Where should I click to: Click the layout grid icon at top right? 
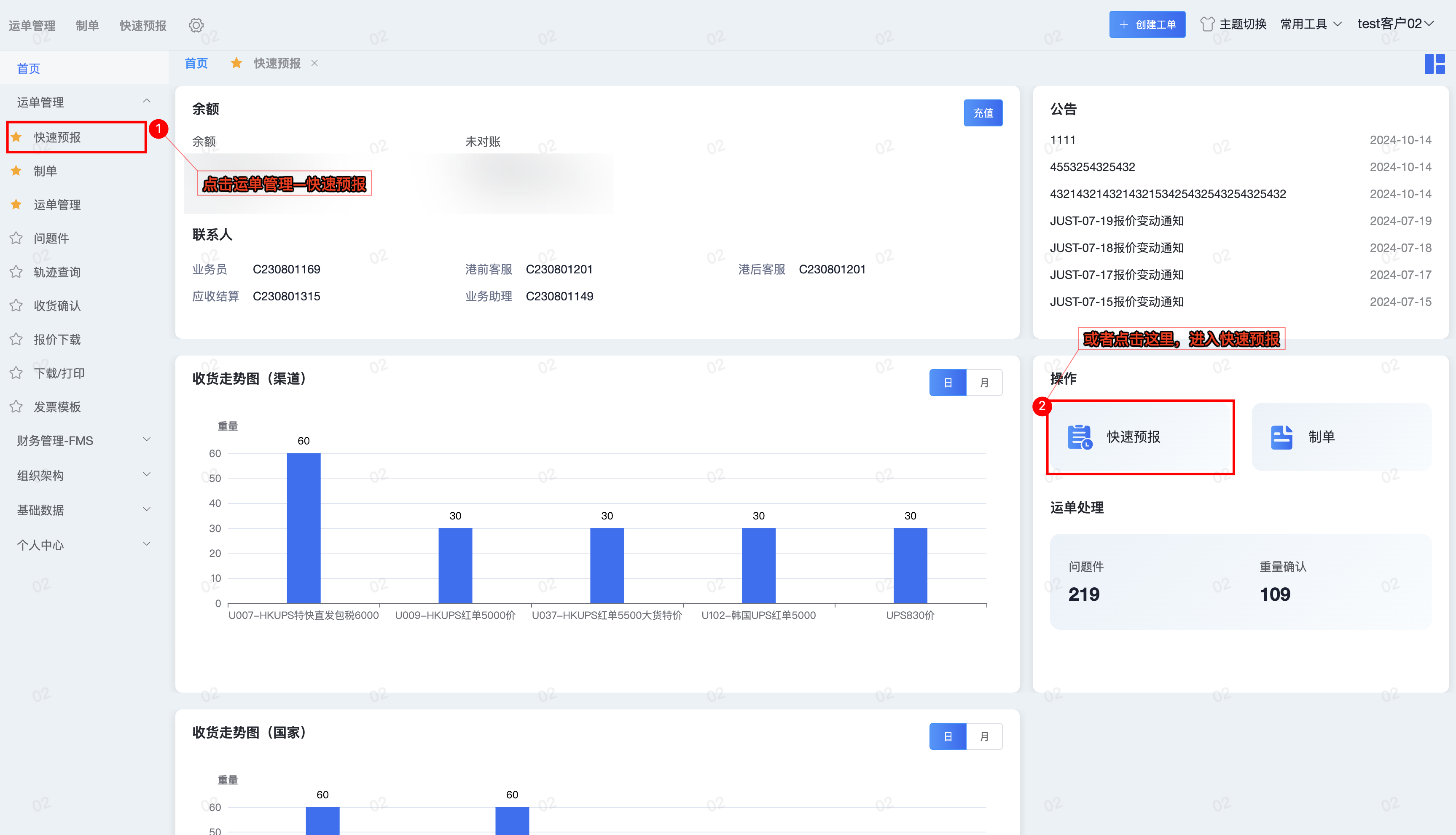click(x=1434, y=64)
